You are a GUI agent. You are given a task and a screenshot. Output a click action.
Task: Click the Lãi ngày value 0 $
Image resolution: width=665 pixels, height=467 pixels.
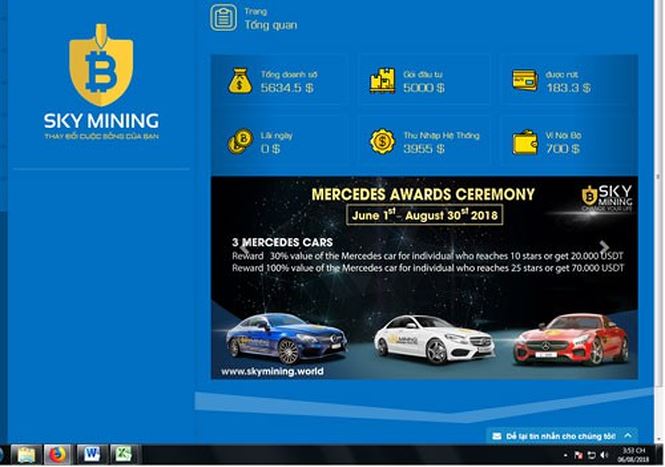tap(270, 149)
